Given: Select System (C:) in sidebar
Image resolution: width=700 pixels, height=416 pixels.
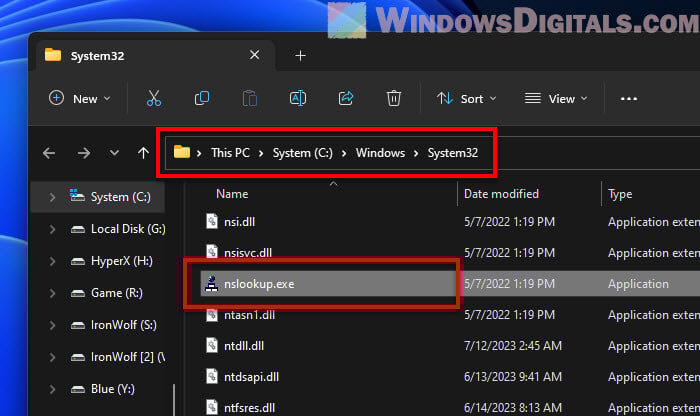Looking at the screenshot, I should tap(98, 197).
